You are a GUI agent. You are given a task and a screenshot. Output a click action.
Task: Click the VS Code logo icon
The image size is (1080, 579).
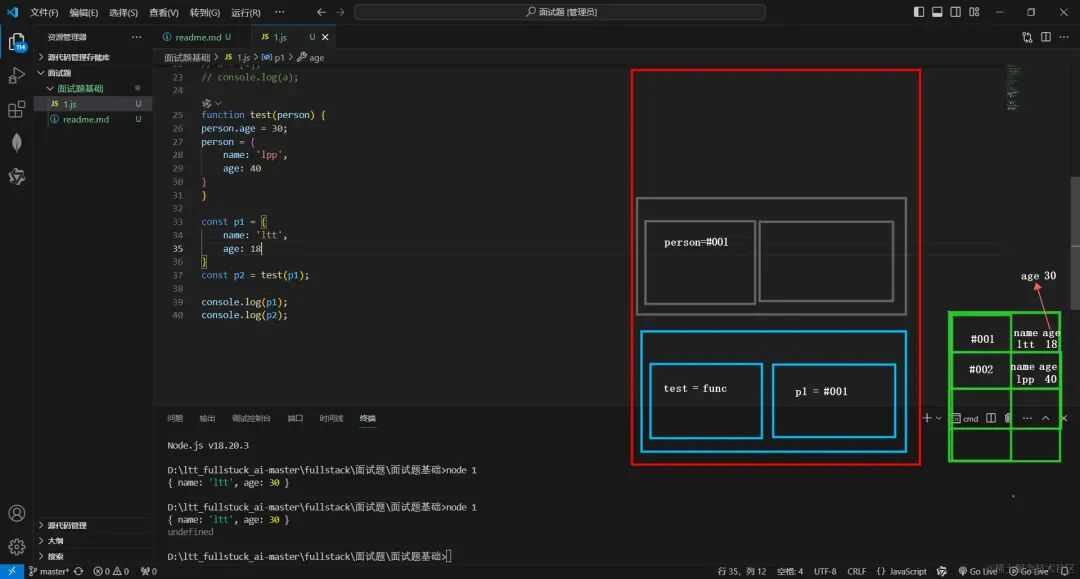(x=12, y=12)
